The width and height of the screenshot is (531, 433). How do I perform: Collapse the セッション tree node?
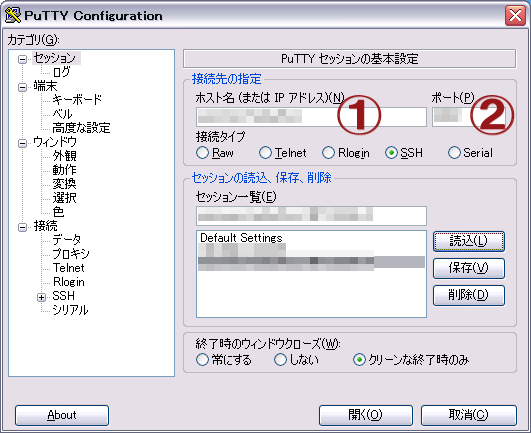pyautogui.click(x=22, y=60)
